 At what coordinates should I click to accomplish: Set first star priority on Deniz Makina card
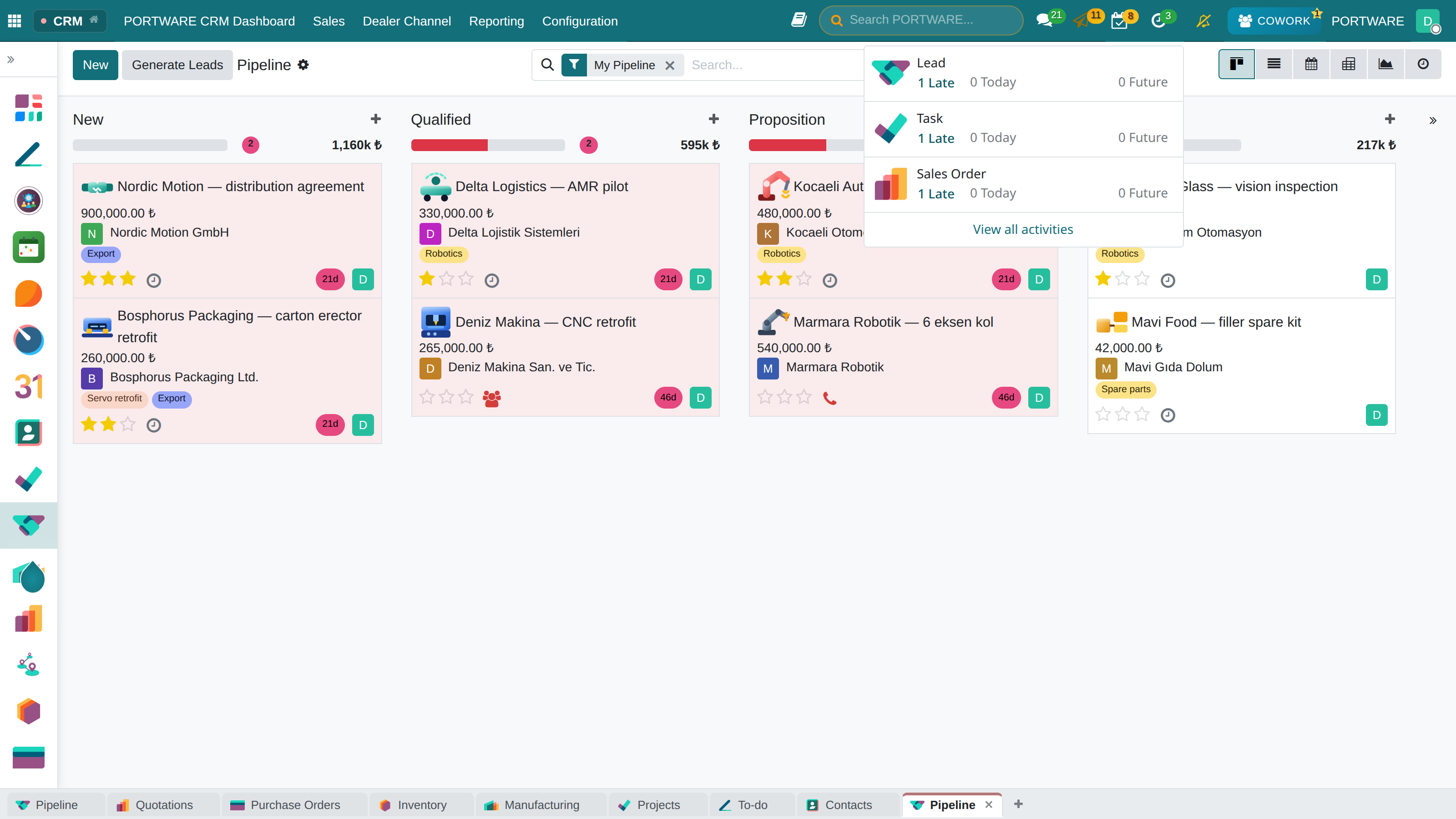427,397
